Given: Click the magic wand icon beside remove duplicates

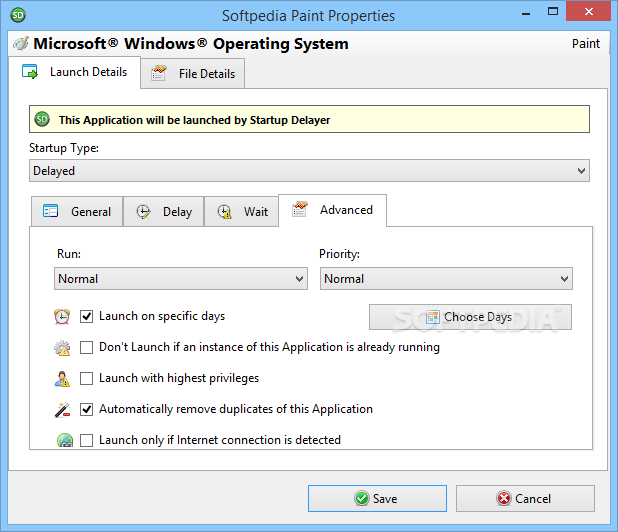Looking at the screenshot, I should tap(62, 409).
